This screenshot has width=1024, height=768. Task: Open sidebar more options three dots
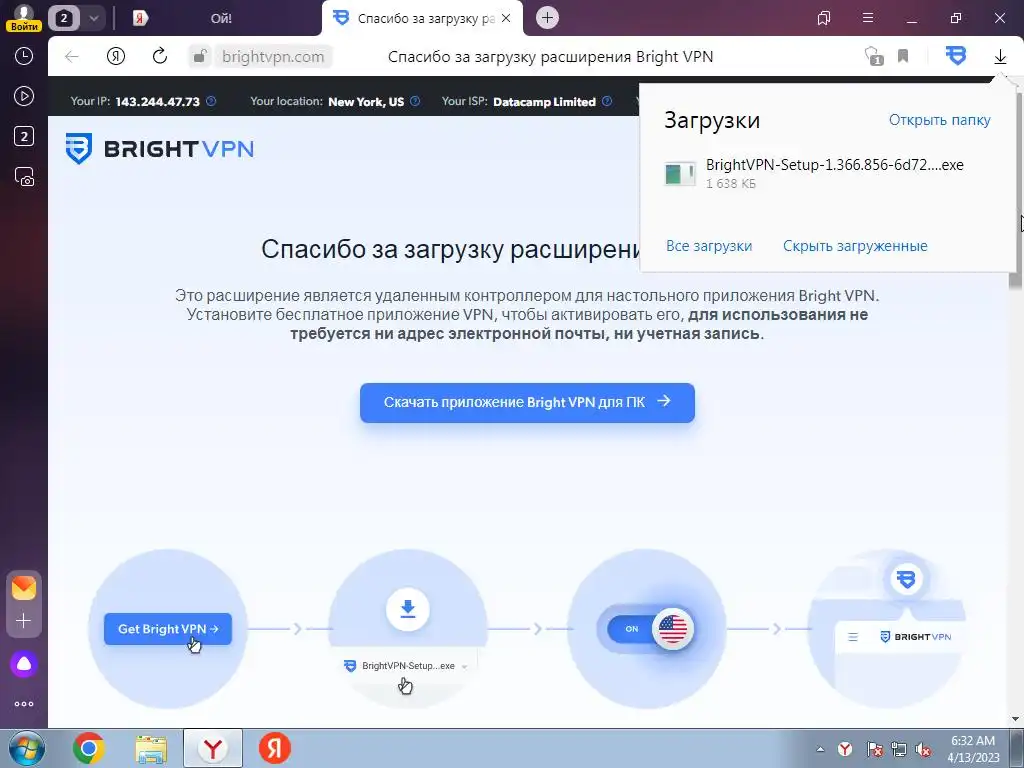click(24, 704)
